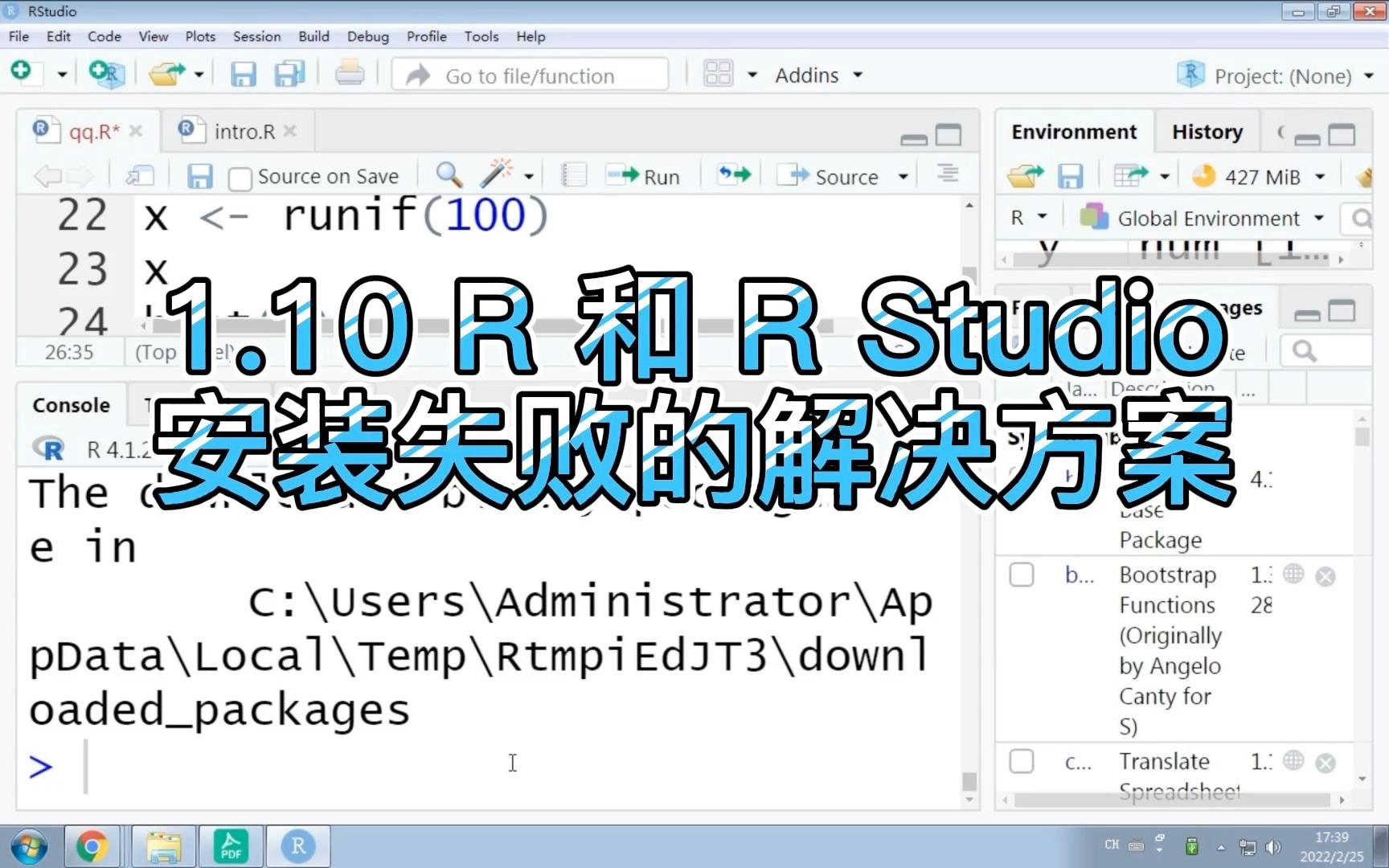Switch to the intro.R tab
The width and height of the screenshot is (1389, 868).
tap(244, 132)
